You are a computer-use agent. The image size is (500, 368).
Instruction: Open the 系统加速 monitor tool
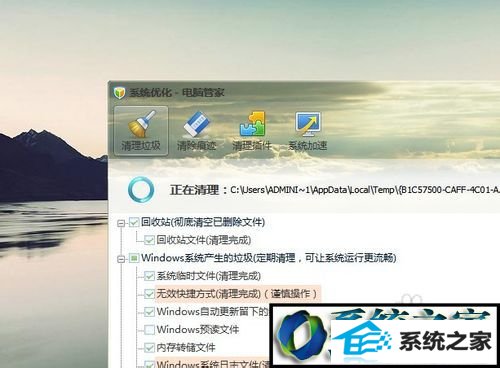(307, 131)
